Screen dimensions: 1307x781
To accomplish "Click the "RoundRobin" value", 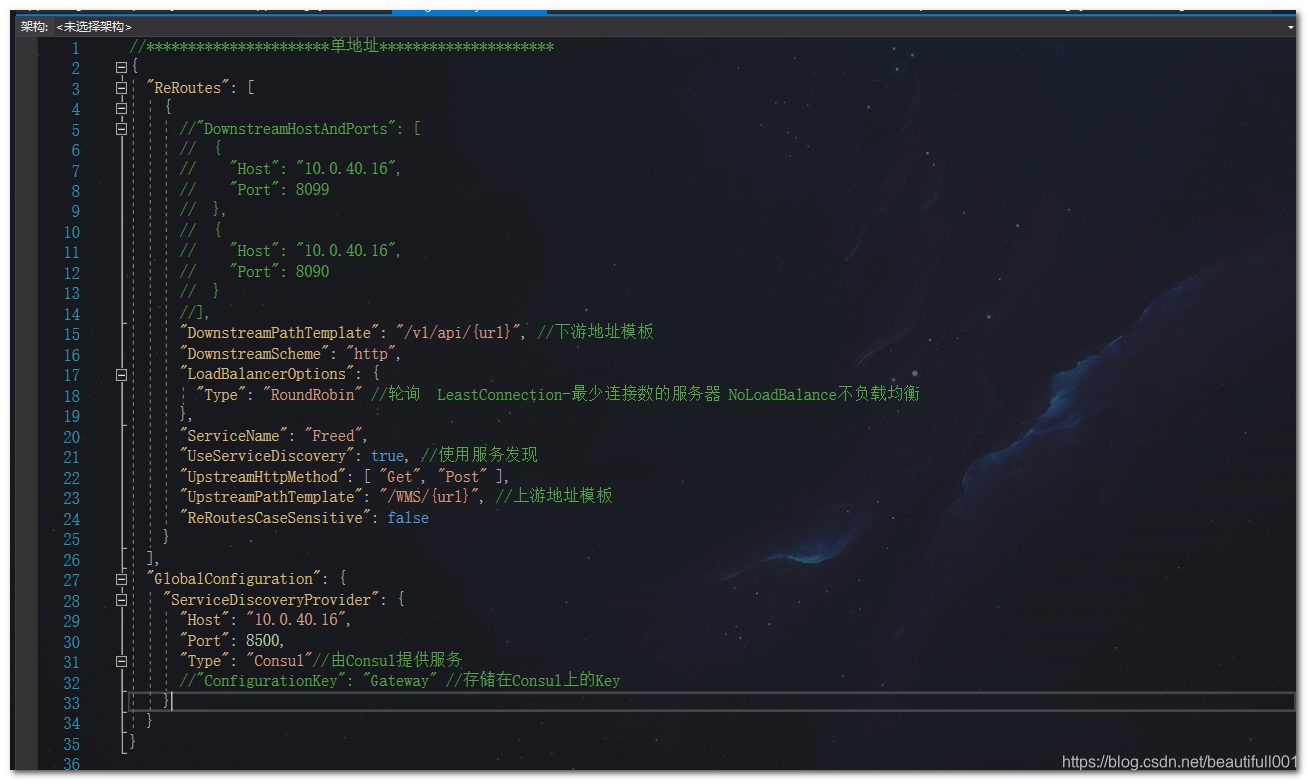I will click(x=312, y=395).
